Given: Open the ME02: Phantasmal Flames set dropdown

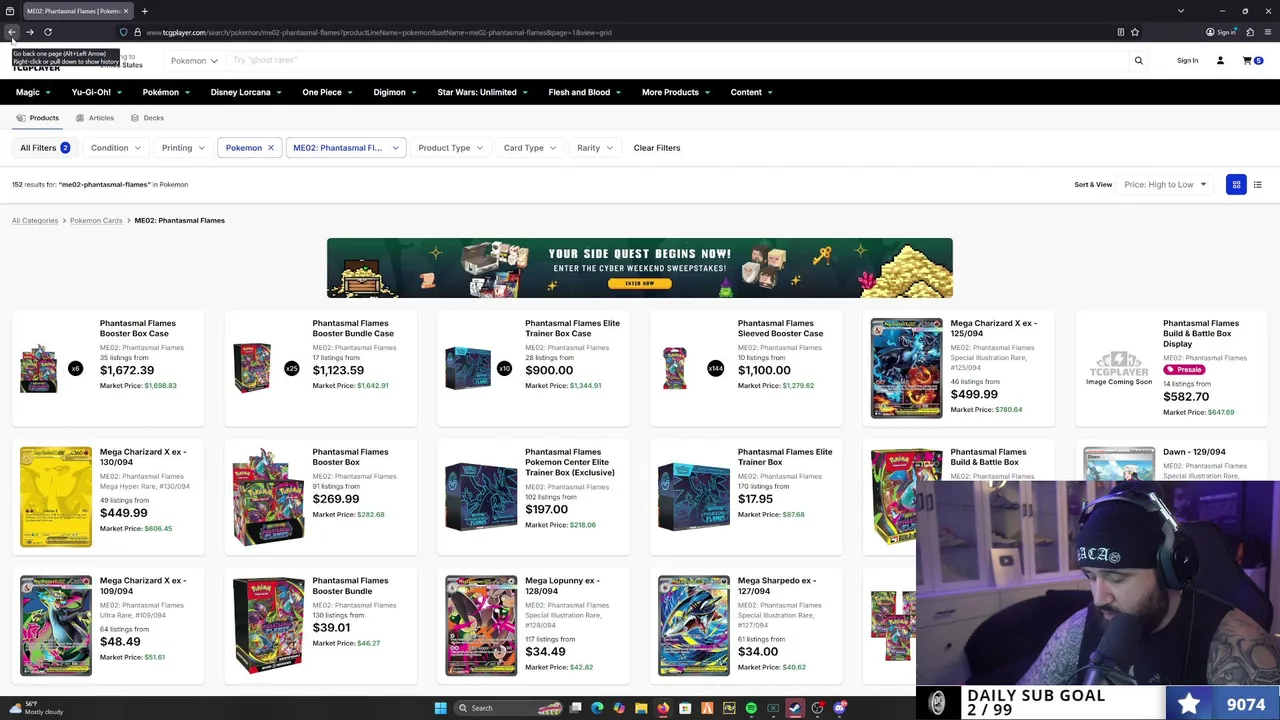Looking at the screenshot, I should pos(346,148).
